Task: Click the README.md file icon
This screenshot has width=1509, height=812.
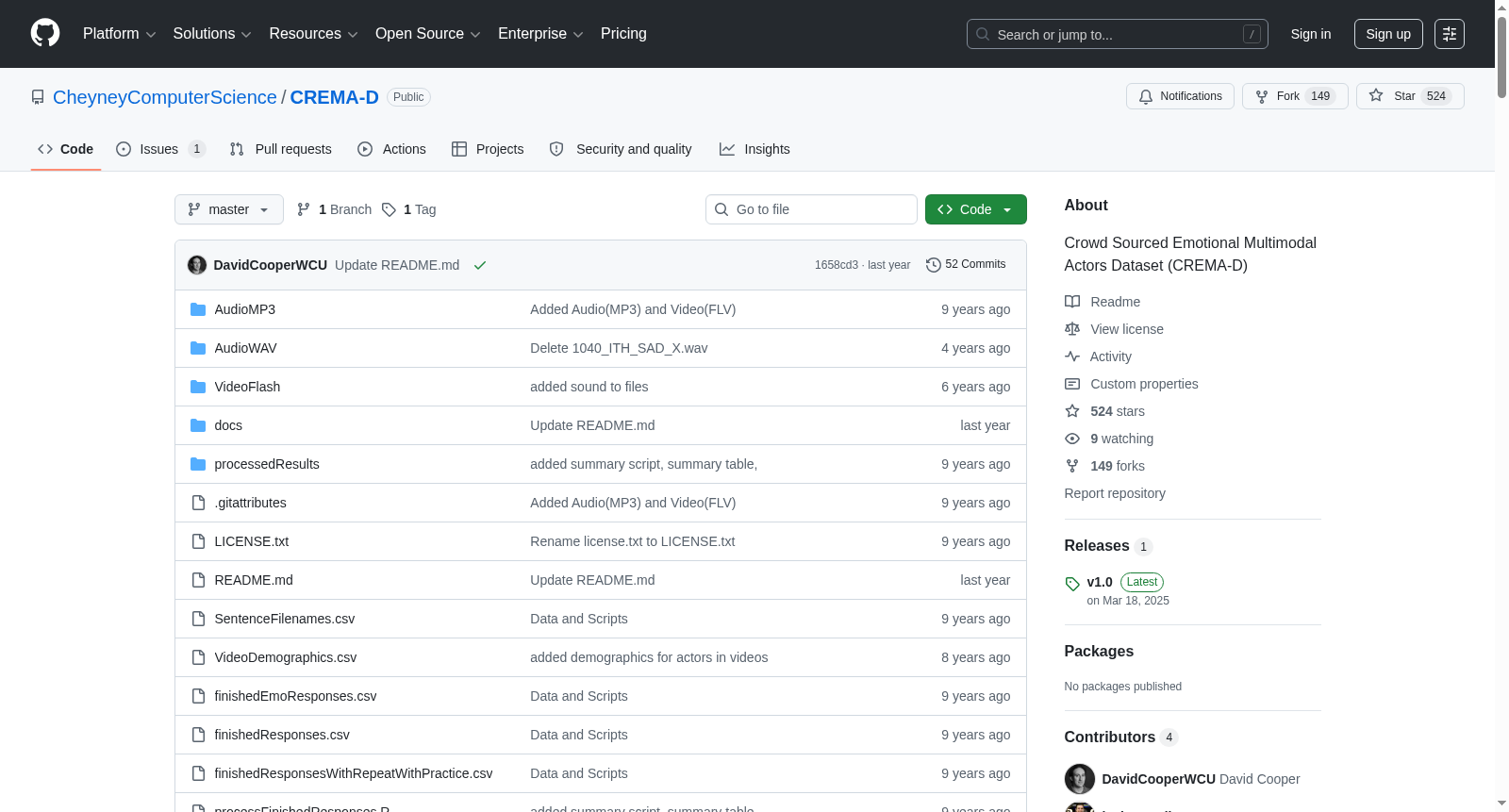Action: pyautogui.click(x=198, y=580)
